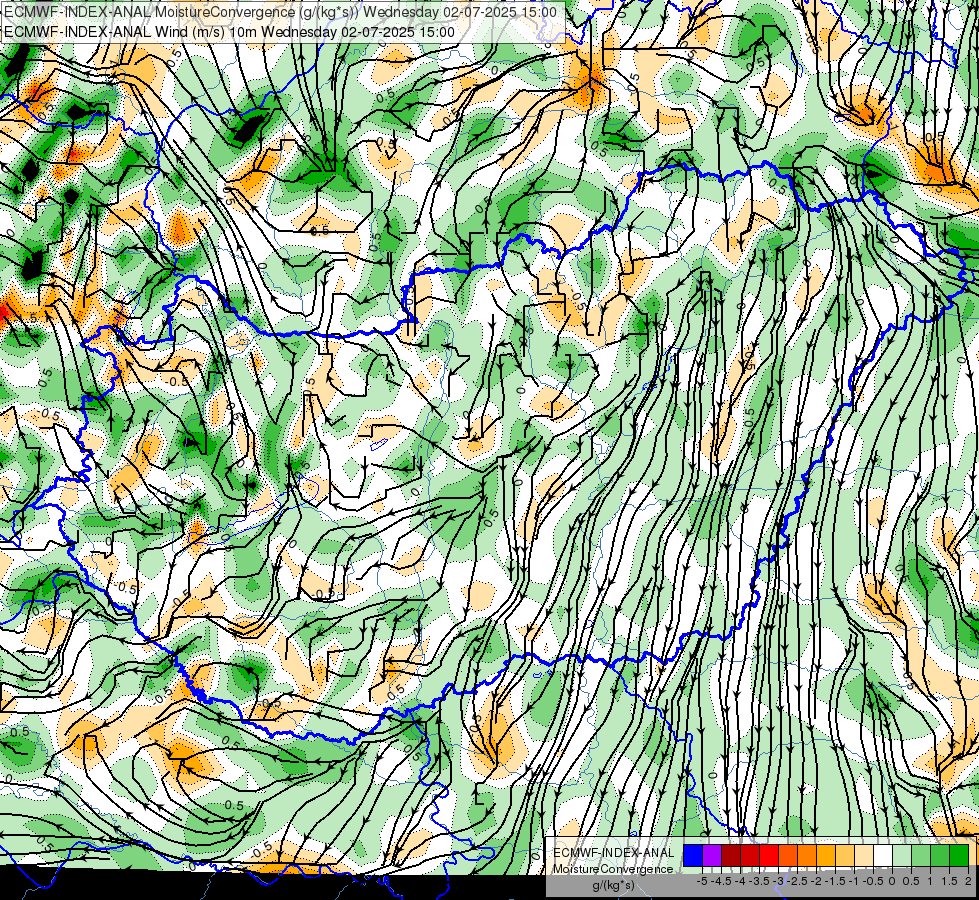The width and height of the screenshot is (979, 900).
Task: Select the white legend swatch left of 0
Action: (883, 856)
